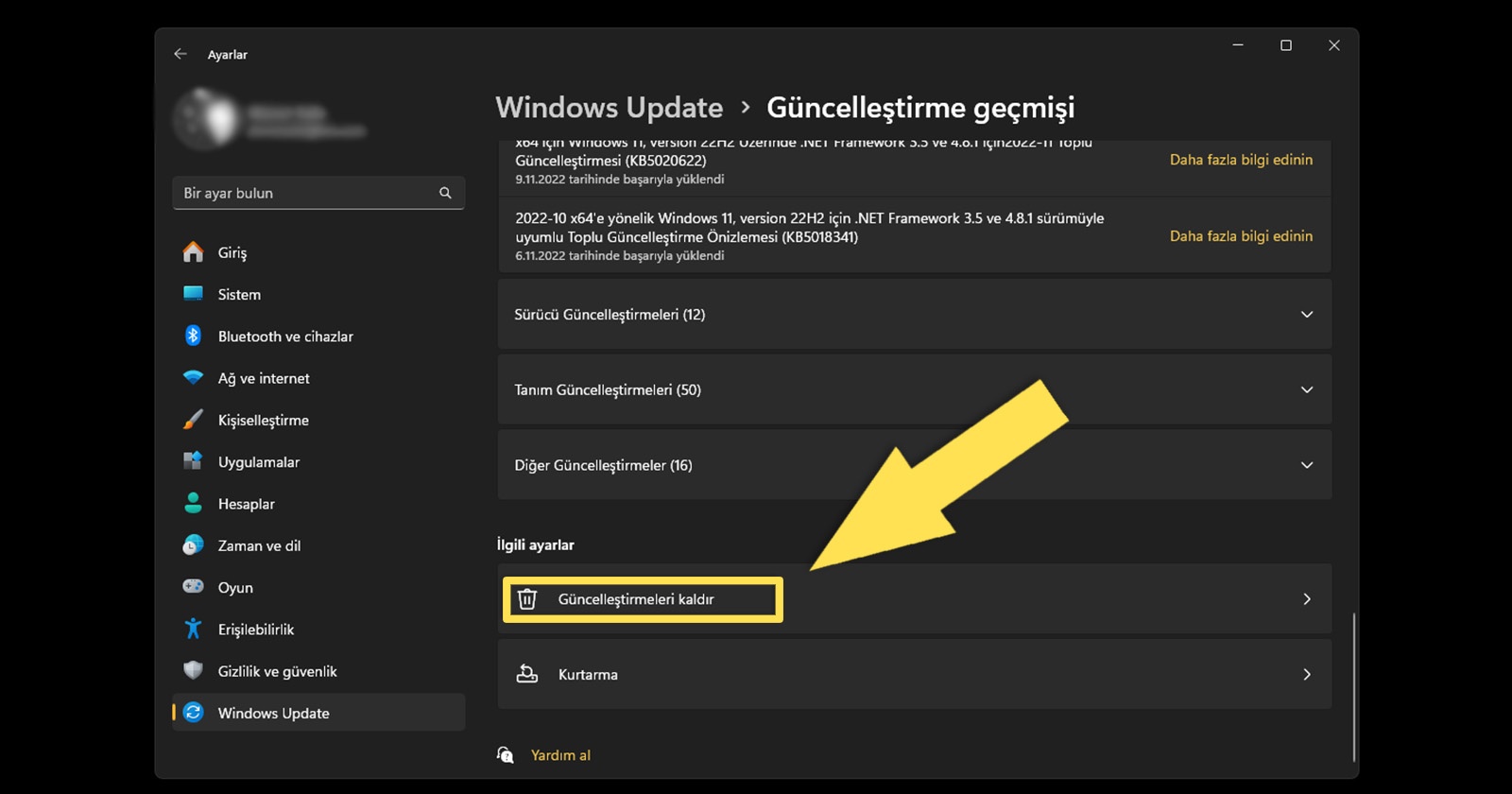Click the Kişiselleştirme paintbrush icon
1512x794 pixels.
coord(193,420)
